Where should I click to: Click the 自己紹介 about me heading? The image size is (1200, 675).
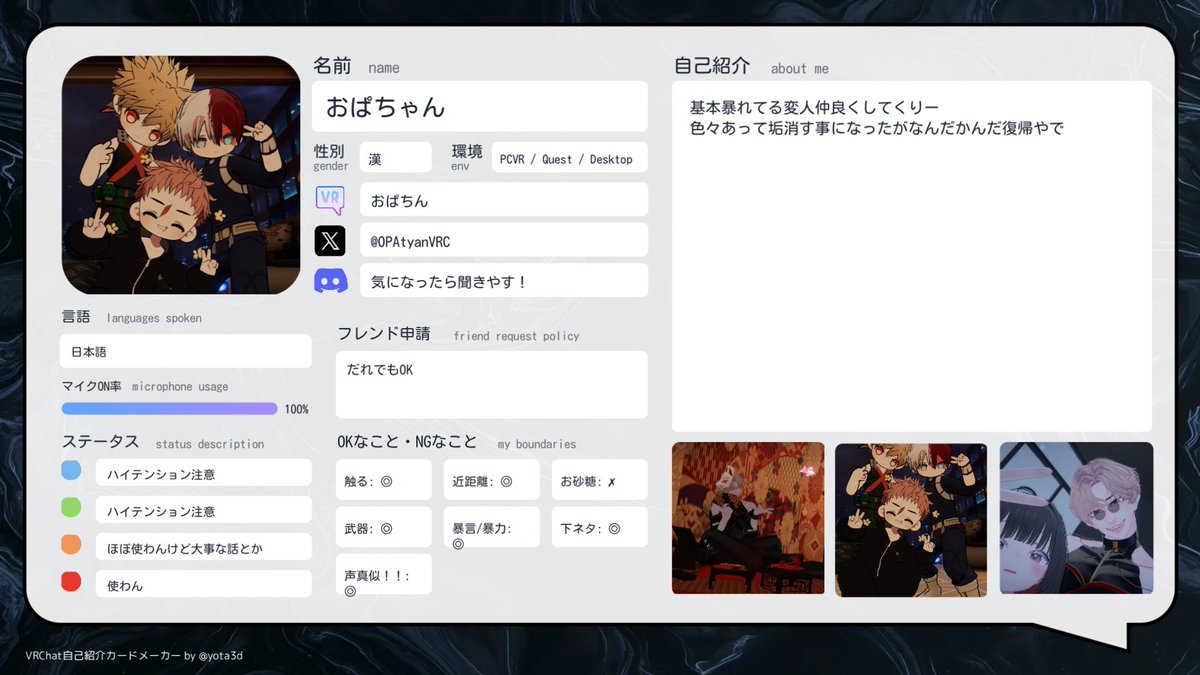coord(751,66)
